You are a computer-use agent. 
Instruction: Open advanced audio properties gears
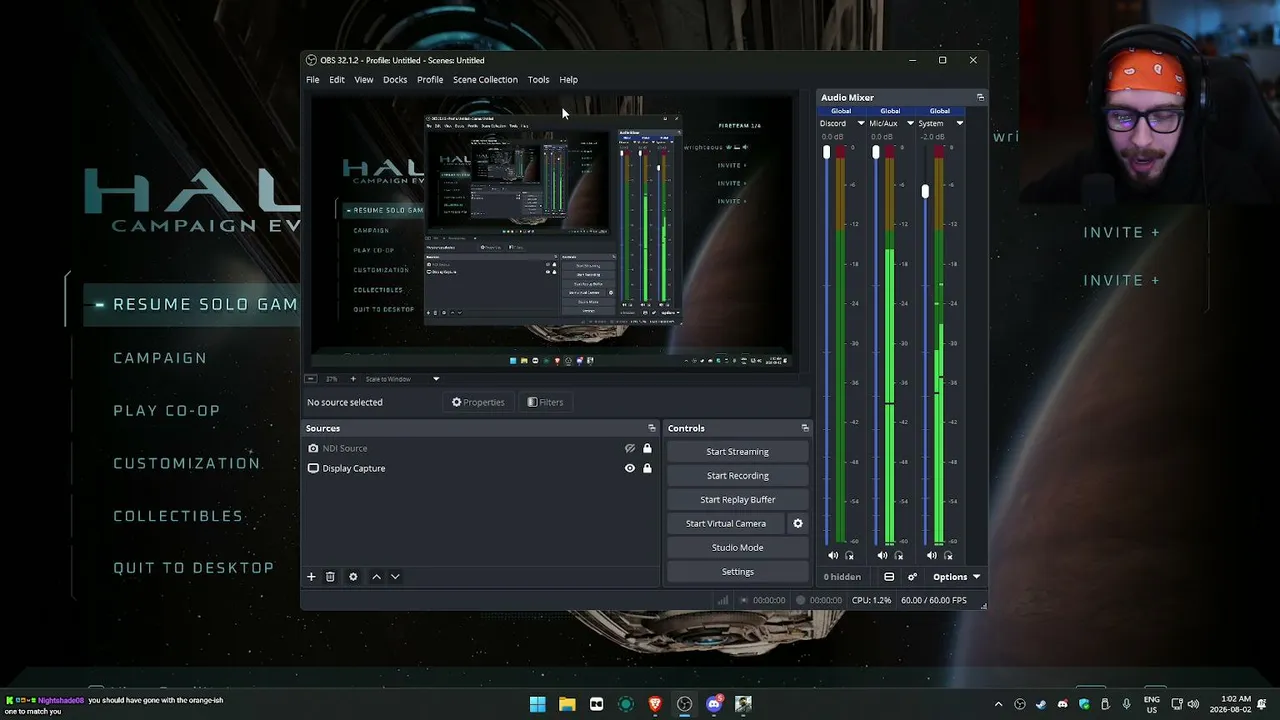tap(912, 577)
